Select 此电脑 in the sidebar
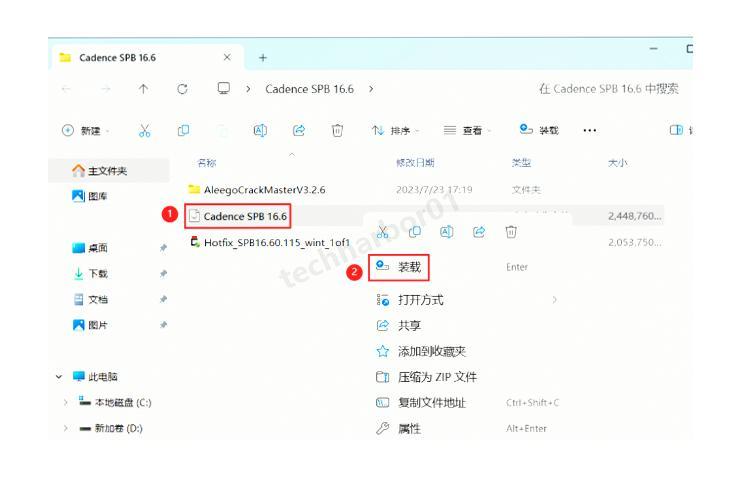741x477 pixels. pos(95,377)
